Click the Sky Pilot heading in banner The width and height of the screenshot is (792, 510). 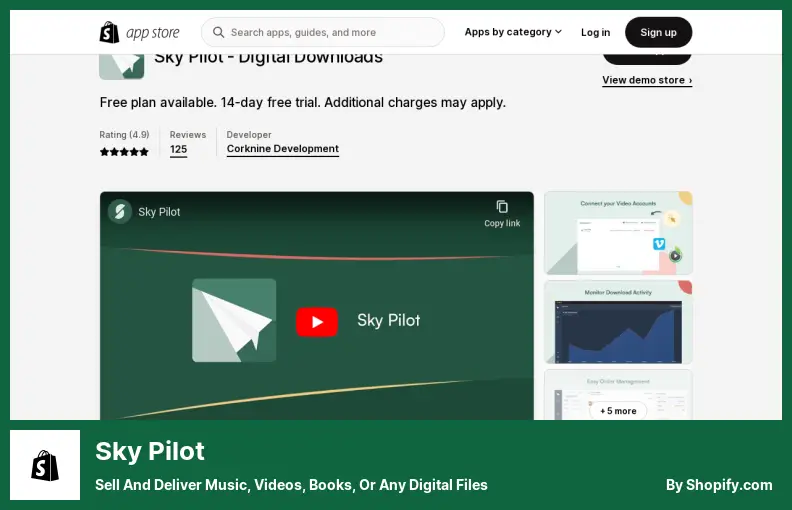[150, 451]
